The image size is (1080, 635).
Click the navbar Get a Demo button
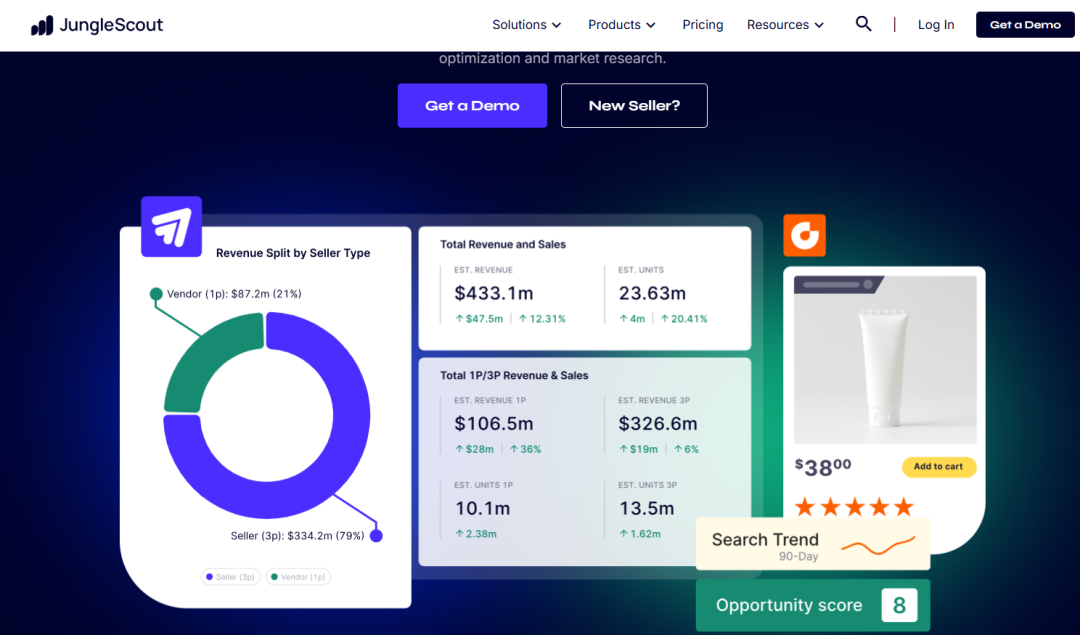pyautogui.click(x=1025, y=25)
